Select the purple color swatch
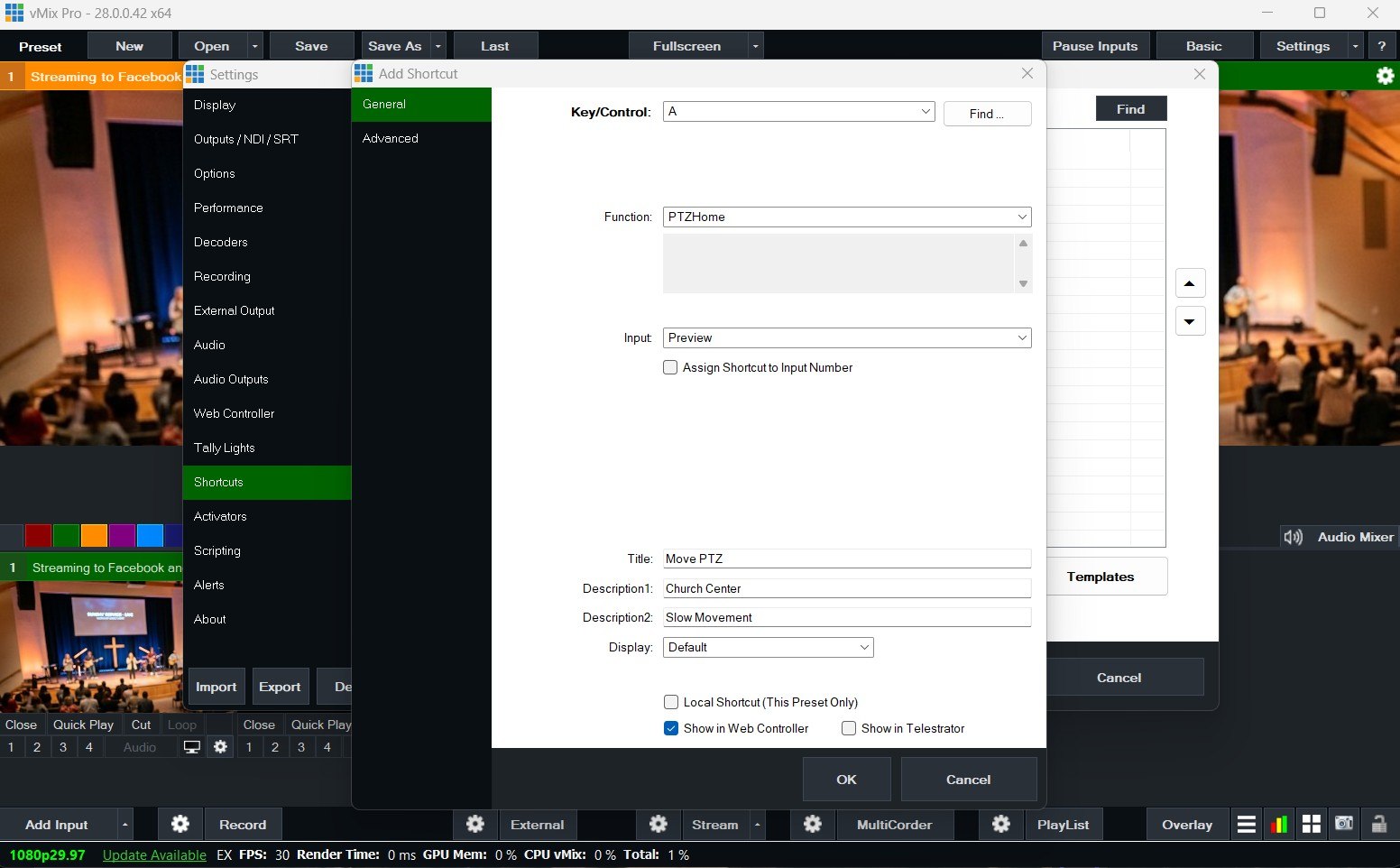 [x=122, y=535]
